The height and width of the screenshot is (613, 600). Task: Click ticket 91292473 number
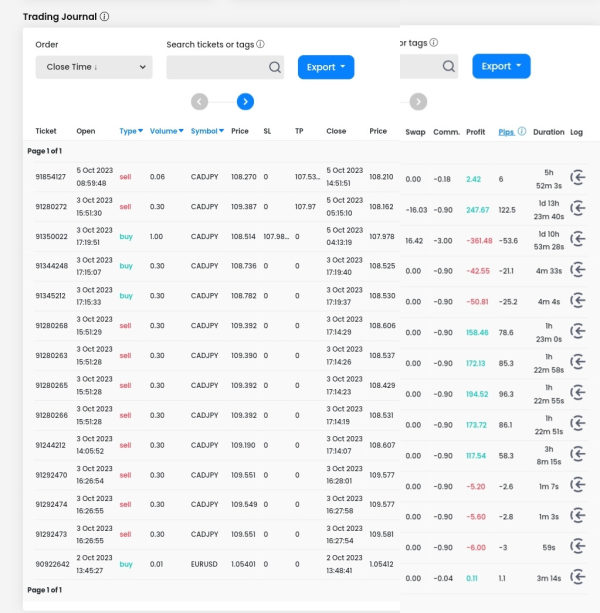click(x=51, y=534)
